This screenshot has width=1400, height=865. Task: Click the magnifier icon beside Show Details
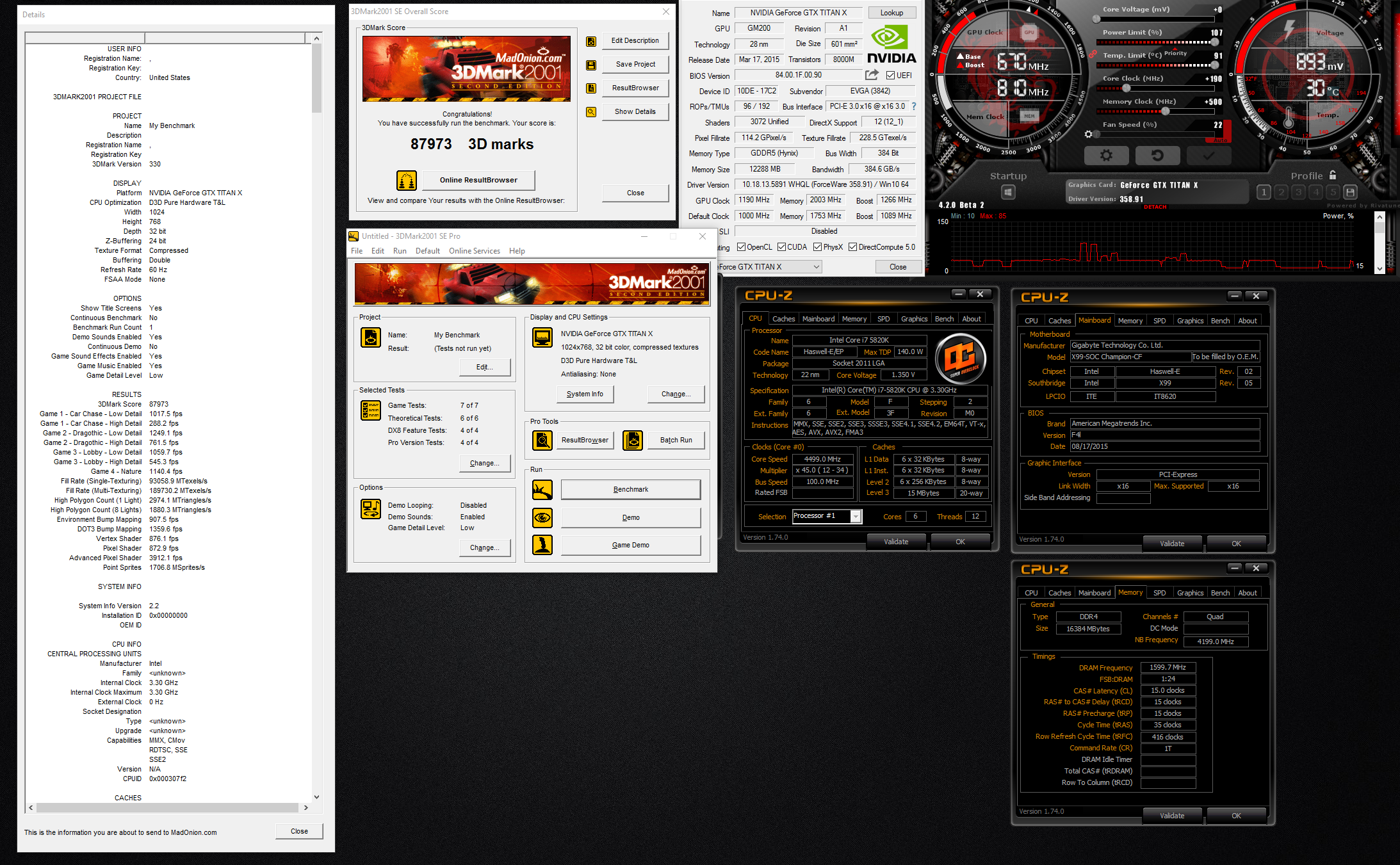tap(591, 112)
